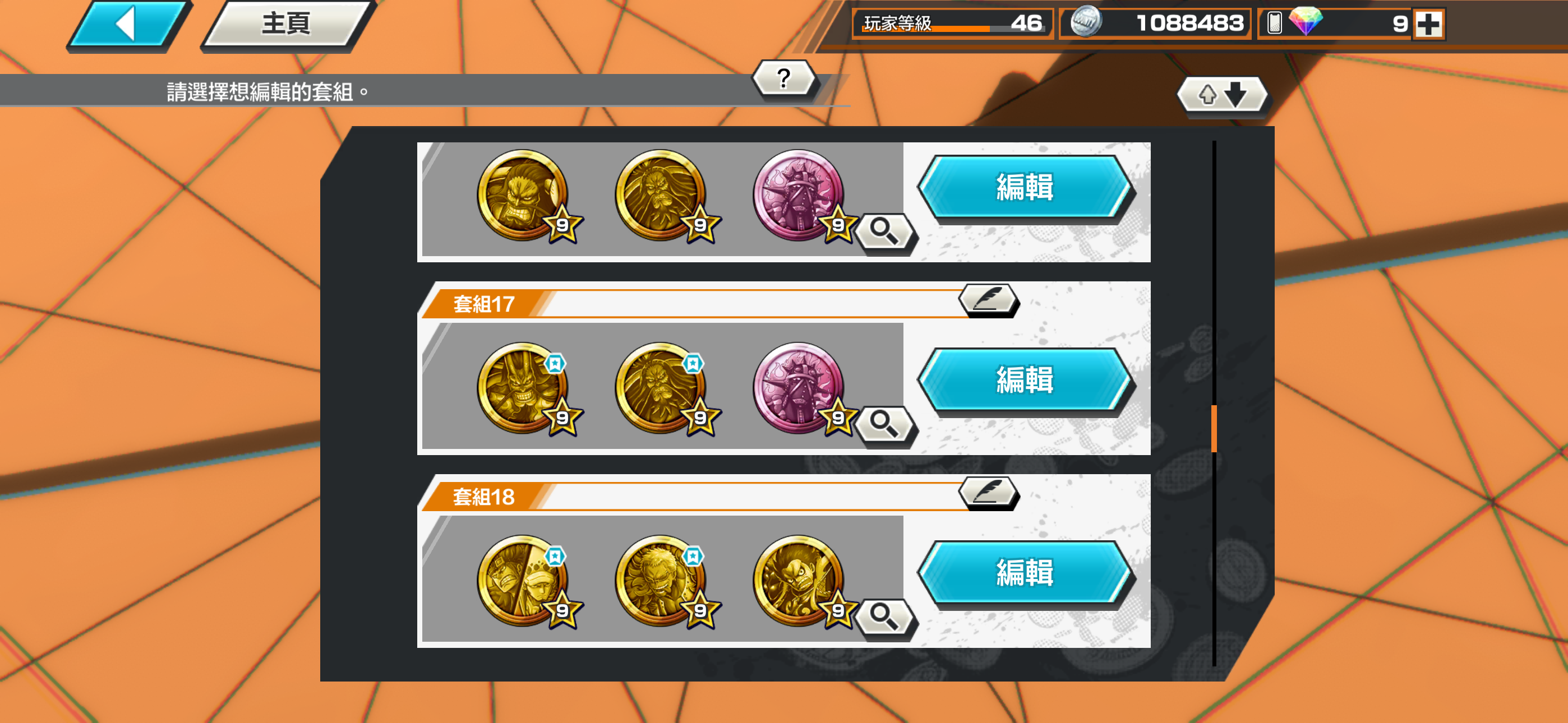View 套組18 details with the magnifier icon
Image resolution: width=1568 pixels, height=723 pixels.
coord(884,617)
